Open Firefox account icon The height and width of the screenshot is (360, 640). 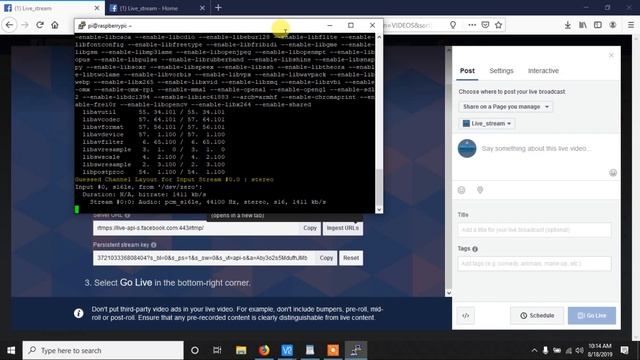pyautogui.click(x=613, y=25)
